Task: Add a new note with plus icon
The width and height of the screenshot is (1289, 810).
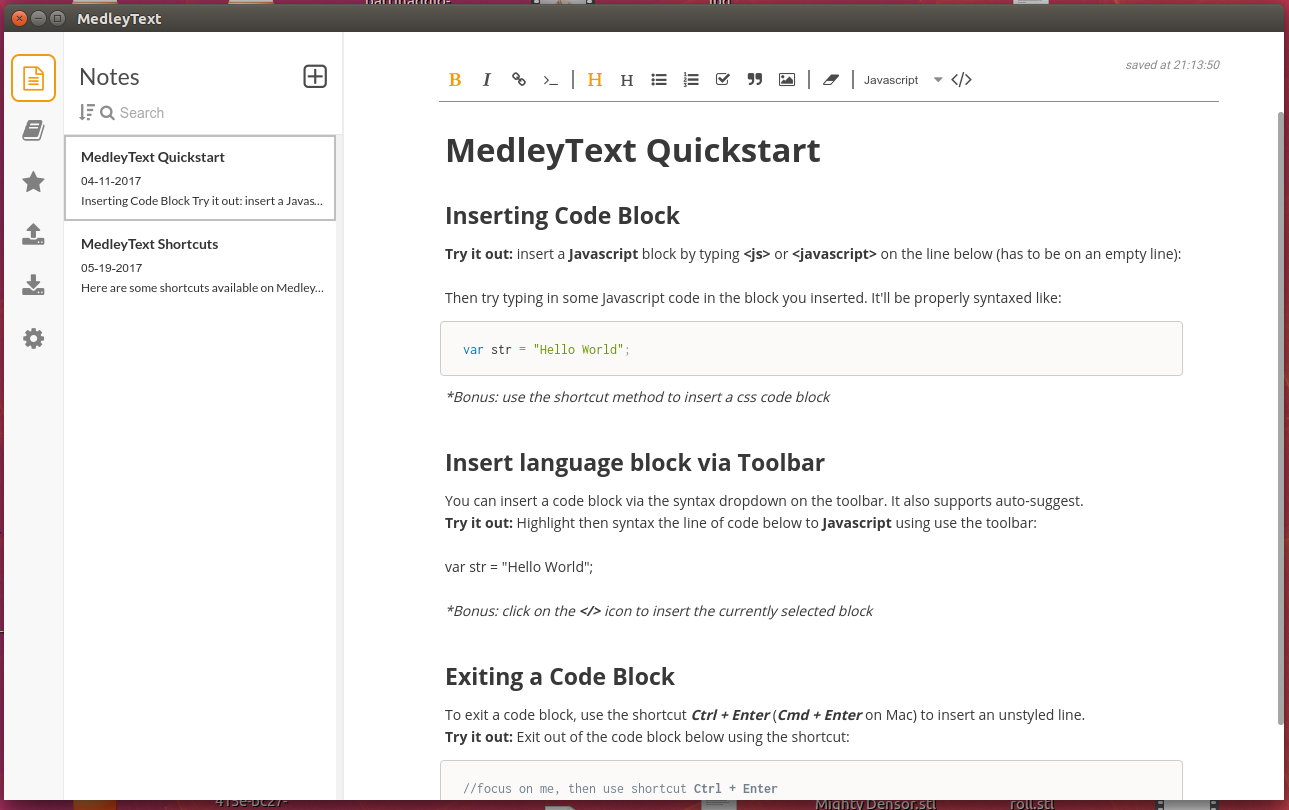Action: point(315,76)
